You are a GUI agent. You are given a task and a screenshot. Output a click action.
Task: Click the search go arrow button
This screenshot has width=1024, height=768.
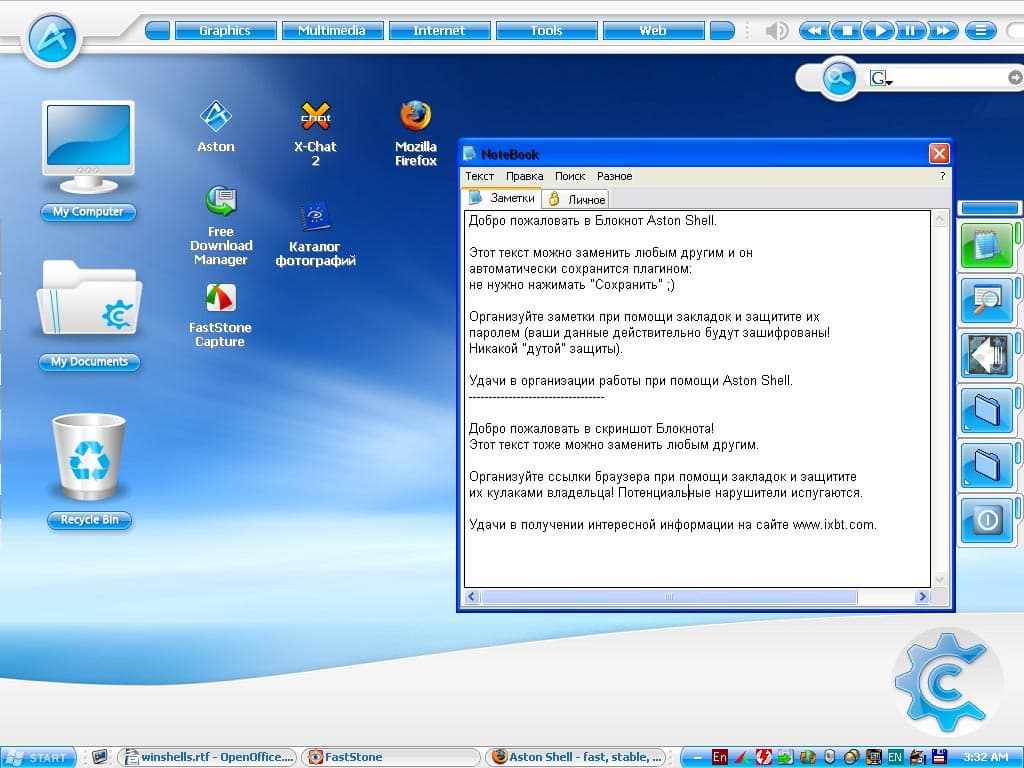coord(1015,78)
